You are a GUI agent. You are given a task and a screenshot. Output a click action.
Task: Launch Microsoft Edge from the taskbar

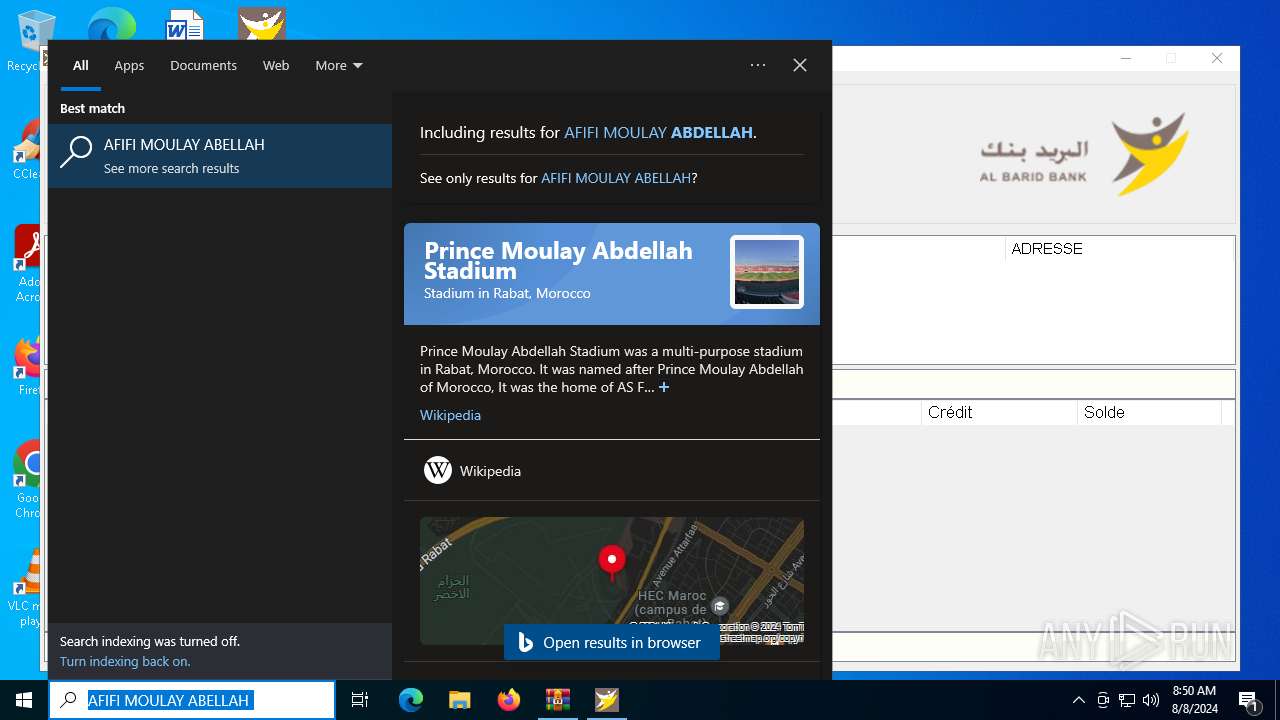pos(411,700)
